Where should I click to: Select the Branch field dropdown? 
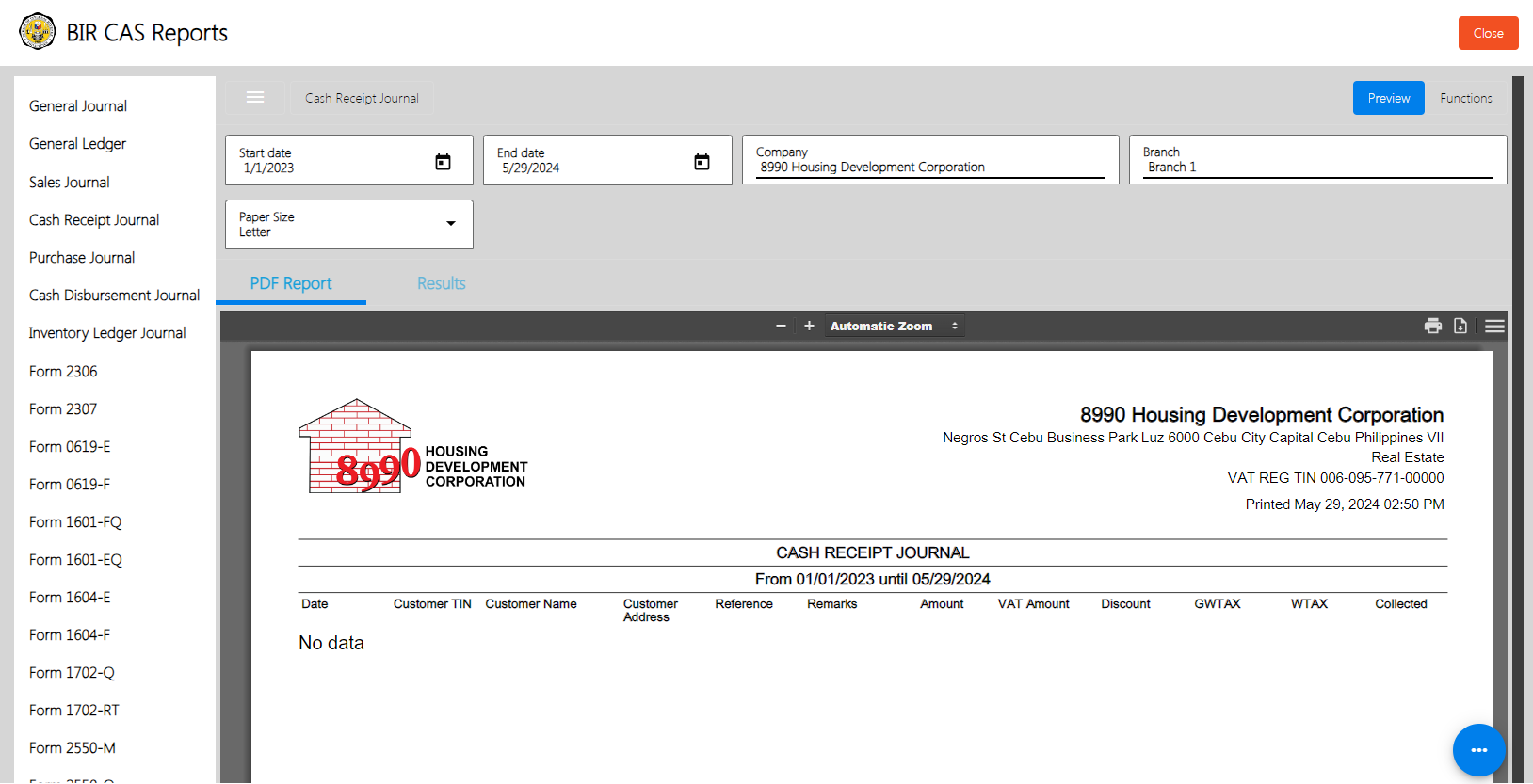(x=1317, y=160)
